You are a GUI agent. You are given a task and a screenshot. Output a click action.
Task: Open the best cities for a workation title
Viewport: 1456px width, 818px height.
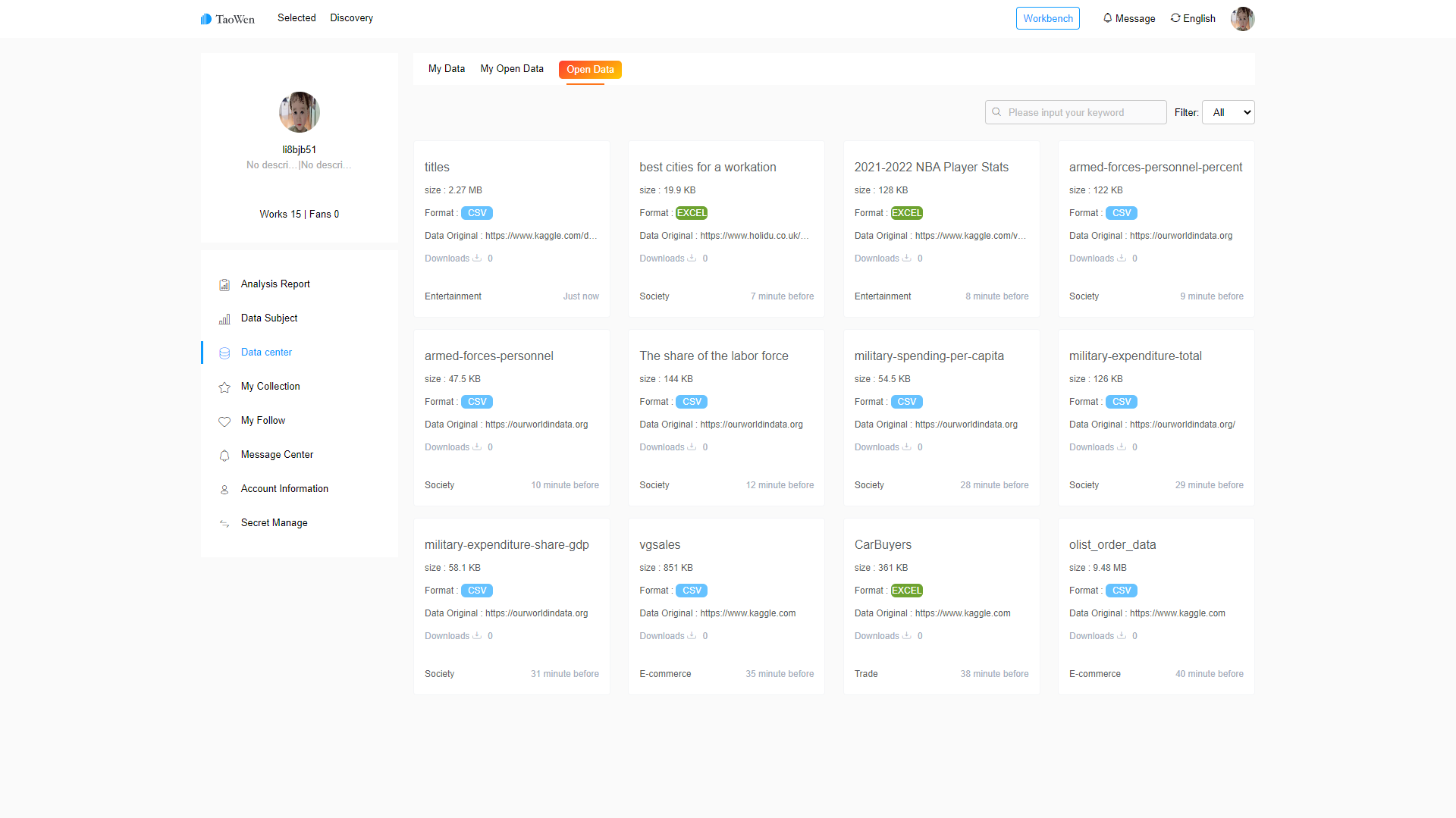tap(708, 168)
